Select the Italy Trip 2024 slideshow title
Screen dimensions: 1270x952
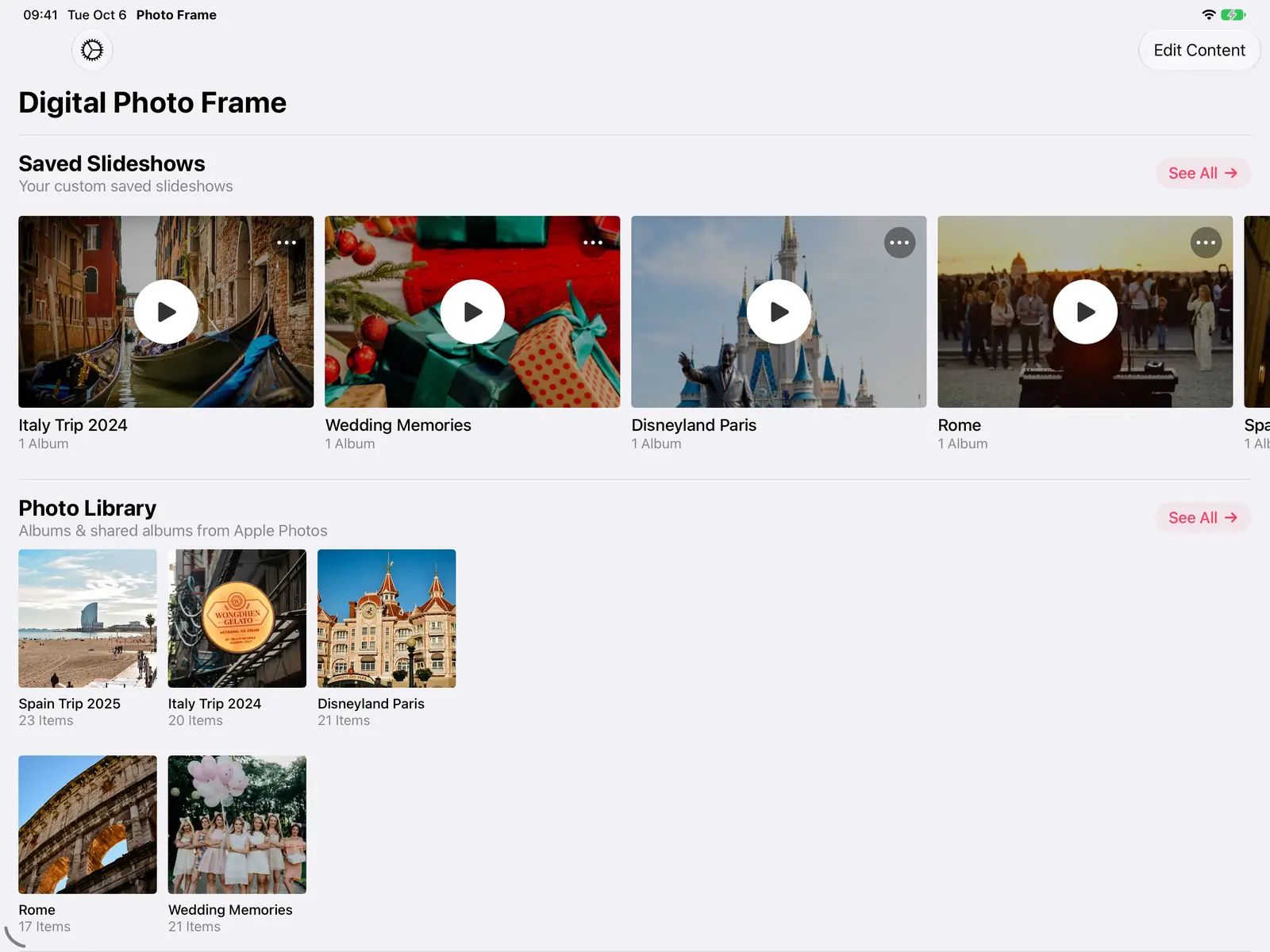73,425
